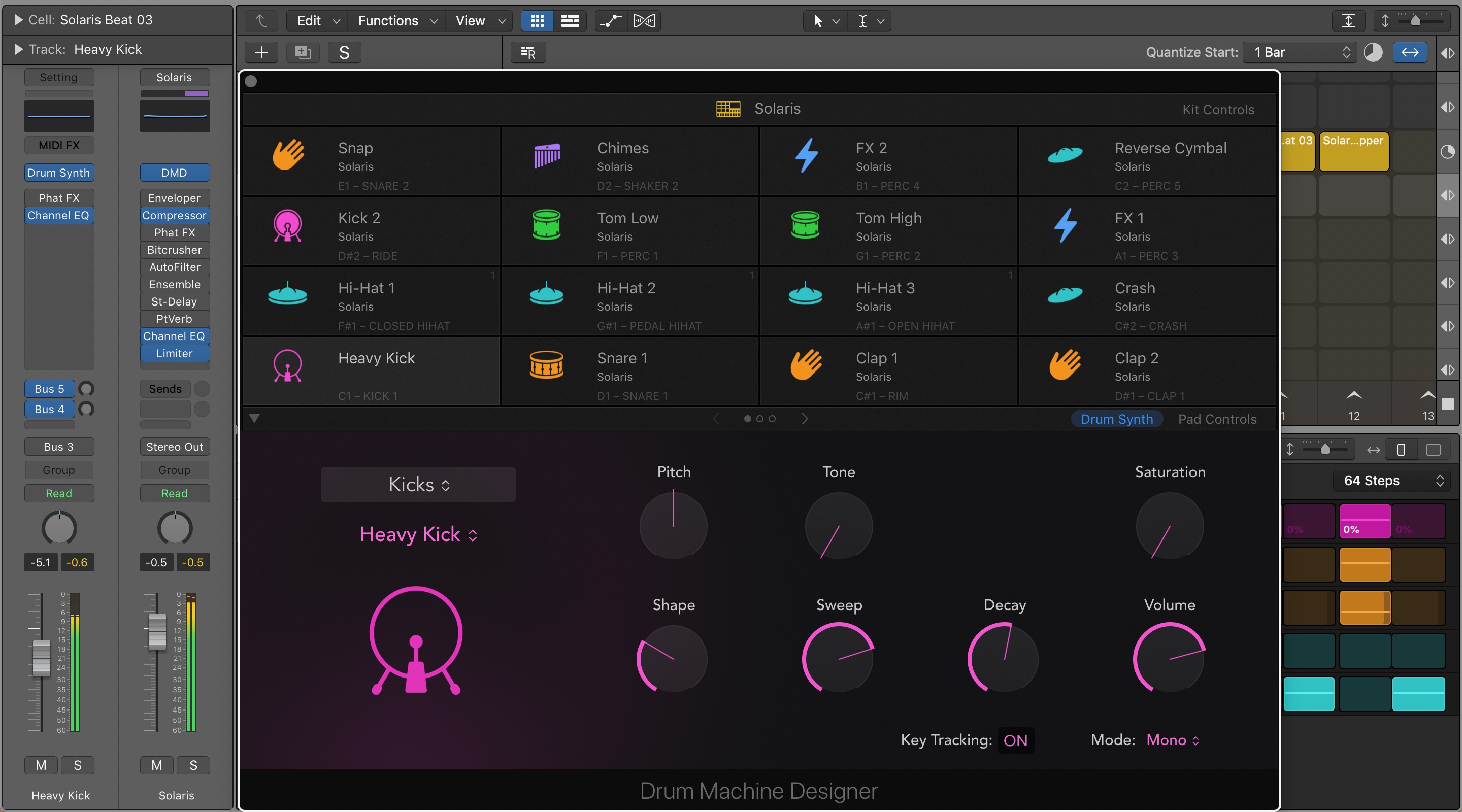Click the keyboard icon beside the Solaris title
Screen dimensions: 1462x812
pyautogui.click(x=728, y=109)
